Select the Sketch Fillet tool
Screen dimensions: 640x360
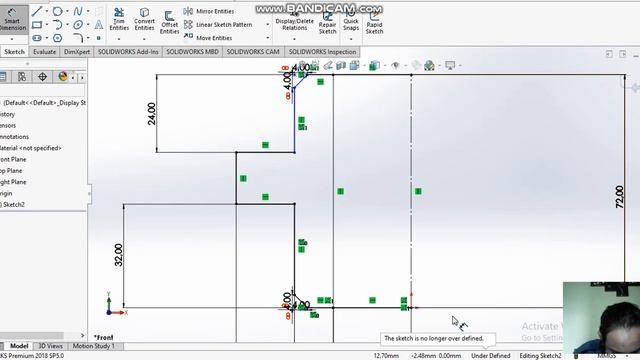(78, 38)
